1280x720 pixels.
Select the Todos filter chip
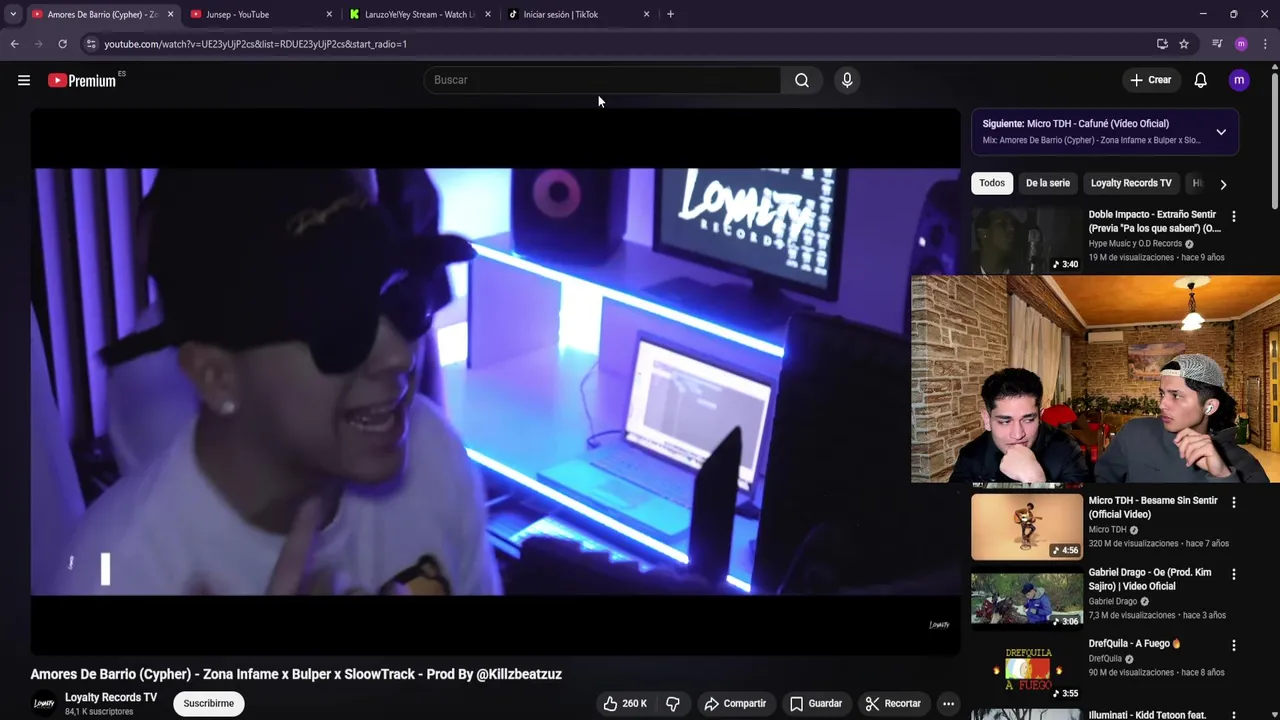tap(992, 183)
